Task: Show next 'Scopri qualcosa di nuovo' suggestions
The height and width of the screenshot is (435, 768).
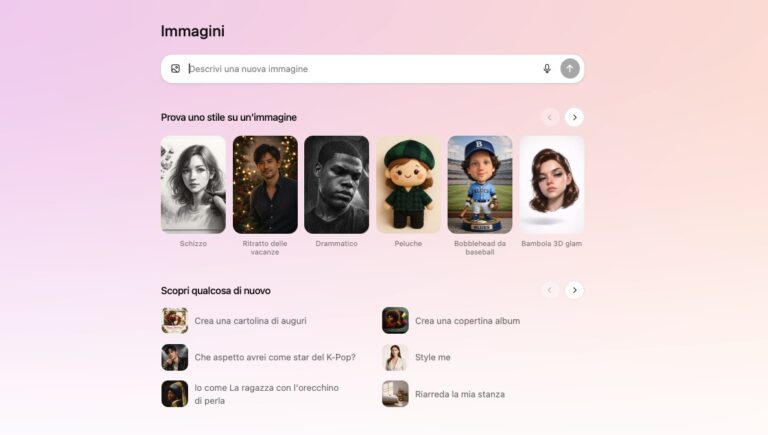Action: [575, 290]
